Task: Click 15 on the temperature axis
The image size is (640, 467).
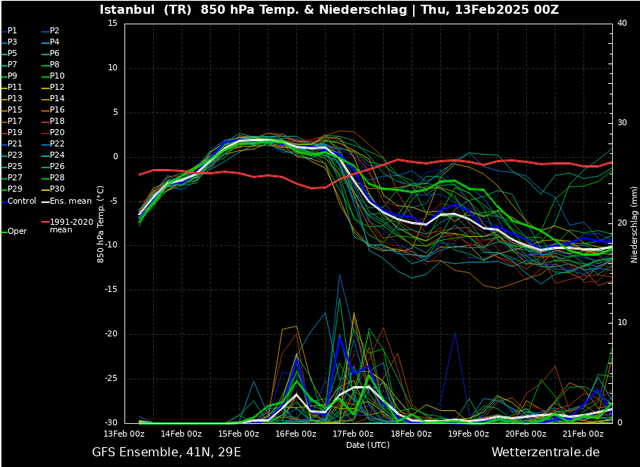Action: 113,24
